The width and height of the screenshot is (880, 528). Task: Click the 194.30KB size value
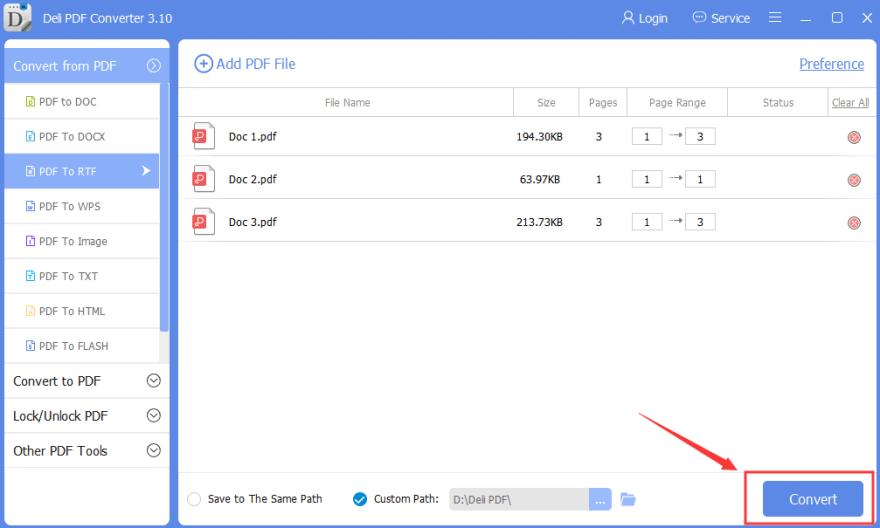[x=539, y=136]
